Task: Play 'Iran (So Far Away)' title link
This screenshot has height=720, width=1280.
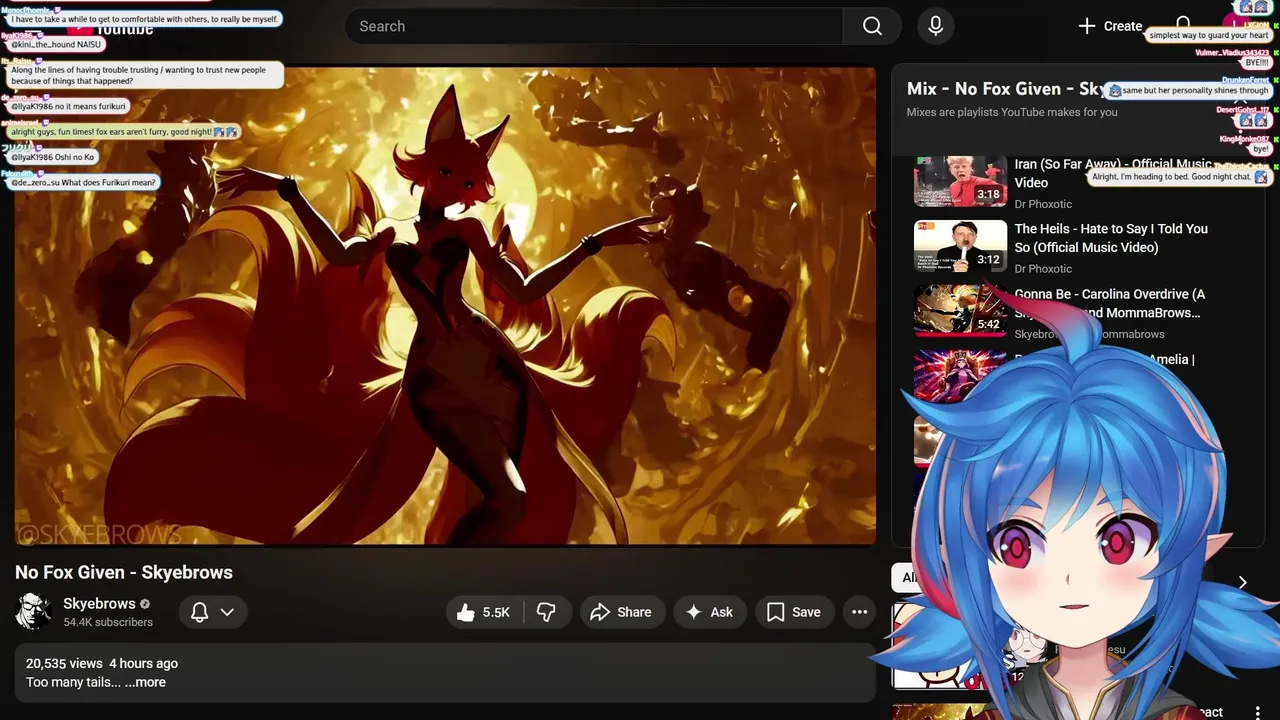Action: click(x=1113, y=173)
